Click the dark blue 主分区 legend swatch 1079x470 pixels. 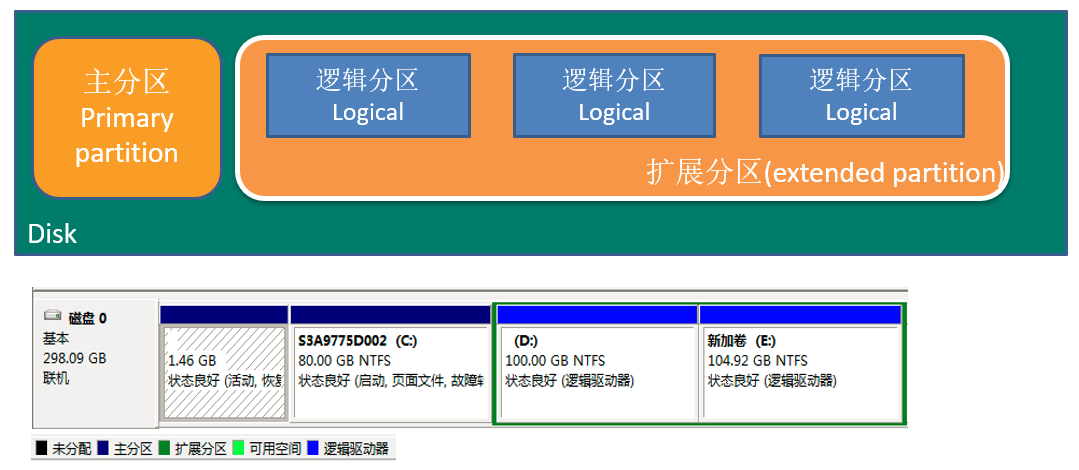point(103,449)
